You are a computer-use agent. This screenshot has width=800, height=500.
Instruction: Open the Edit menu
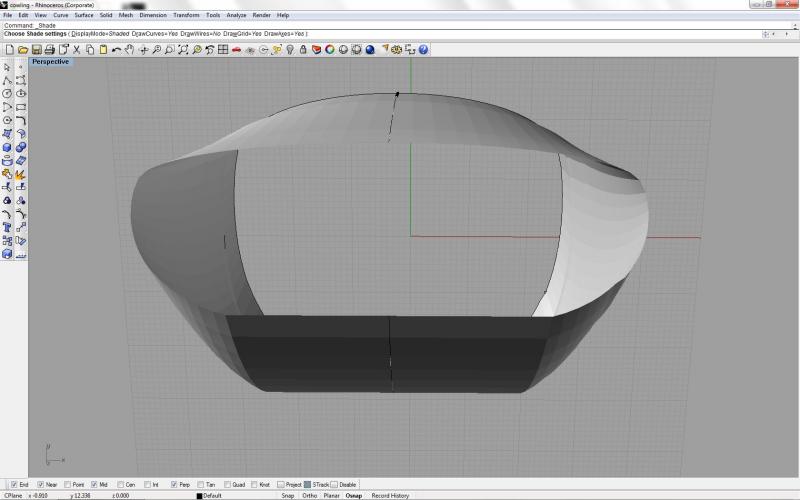coord(23,15)
